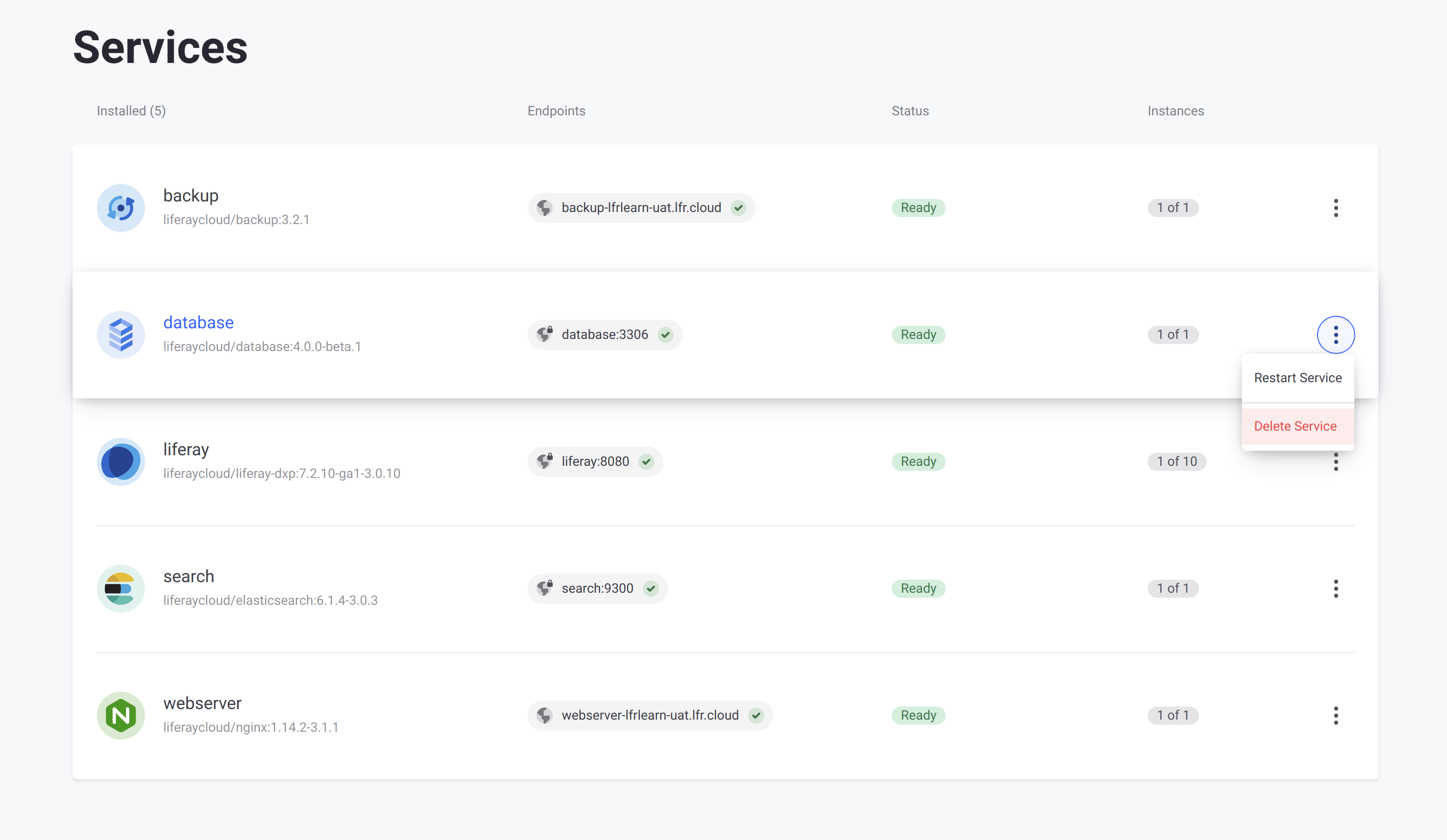Expand database service options menu
Screen dimensions: 1447x840
tap(1336, 334)
